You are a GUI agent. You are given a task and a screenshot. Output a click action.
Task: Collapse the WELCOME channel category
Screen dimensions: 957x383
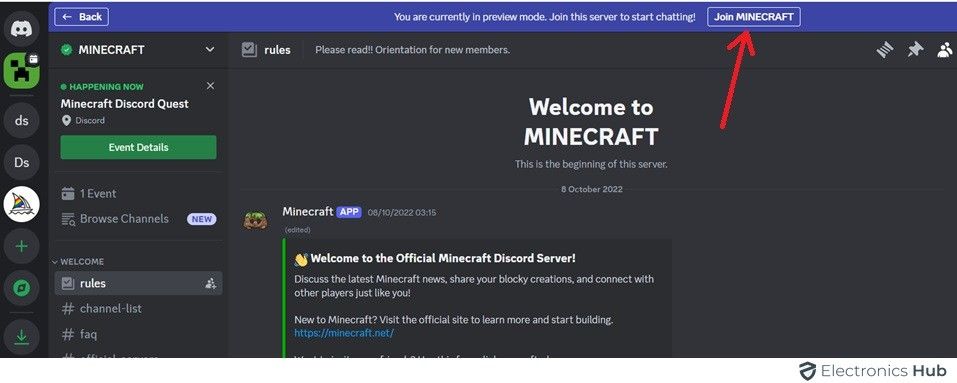[x=78, y=262]
